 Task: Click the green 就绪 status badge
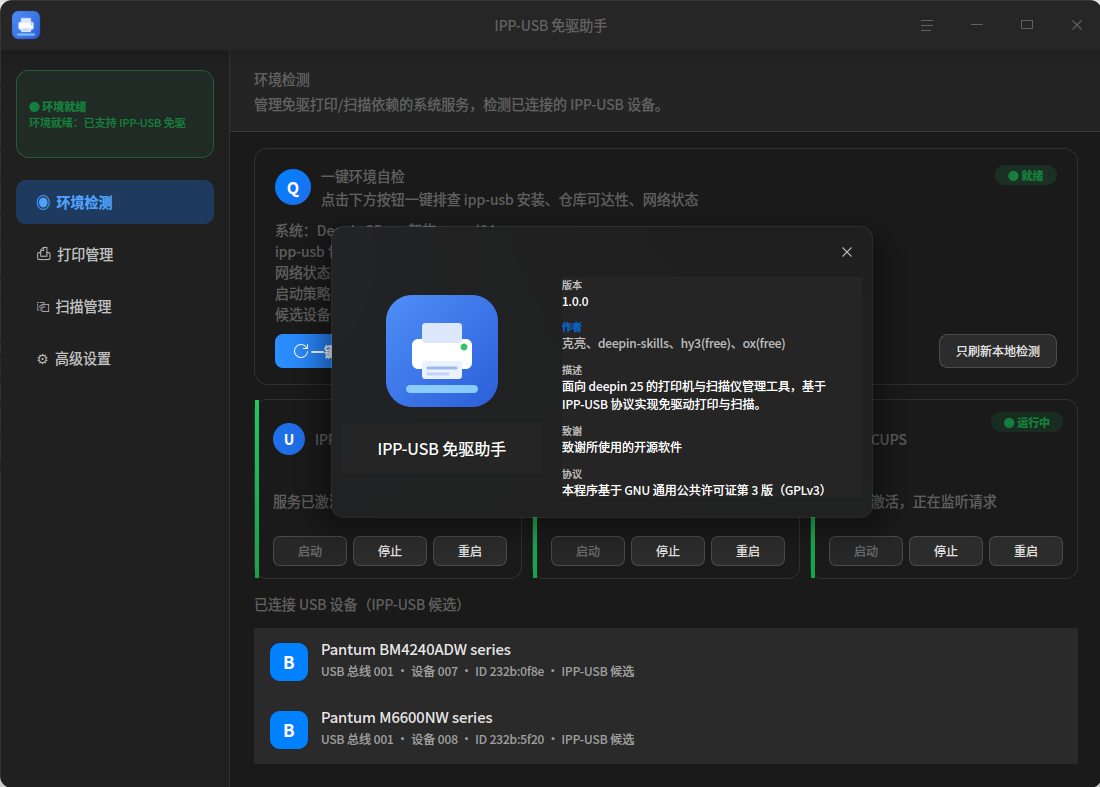(1026, 175)
